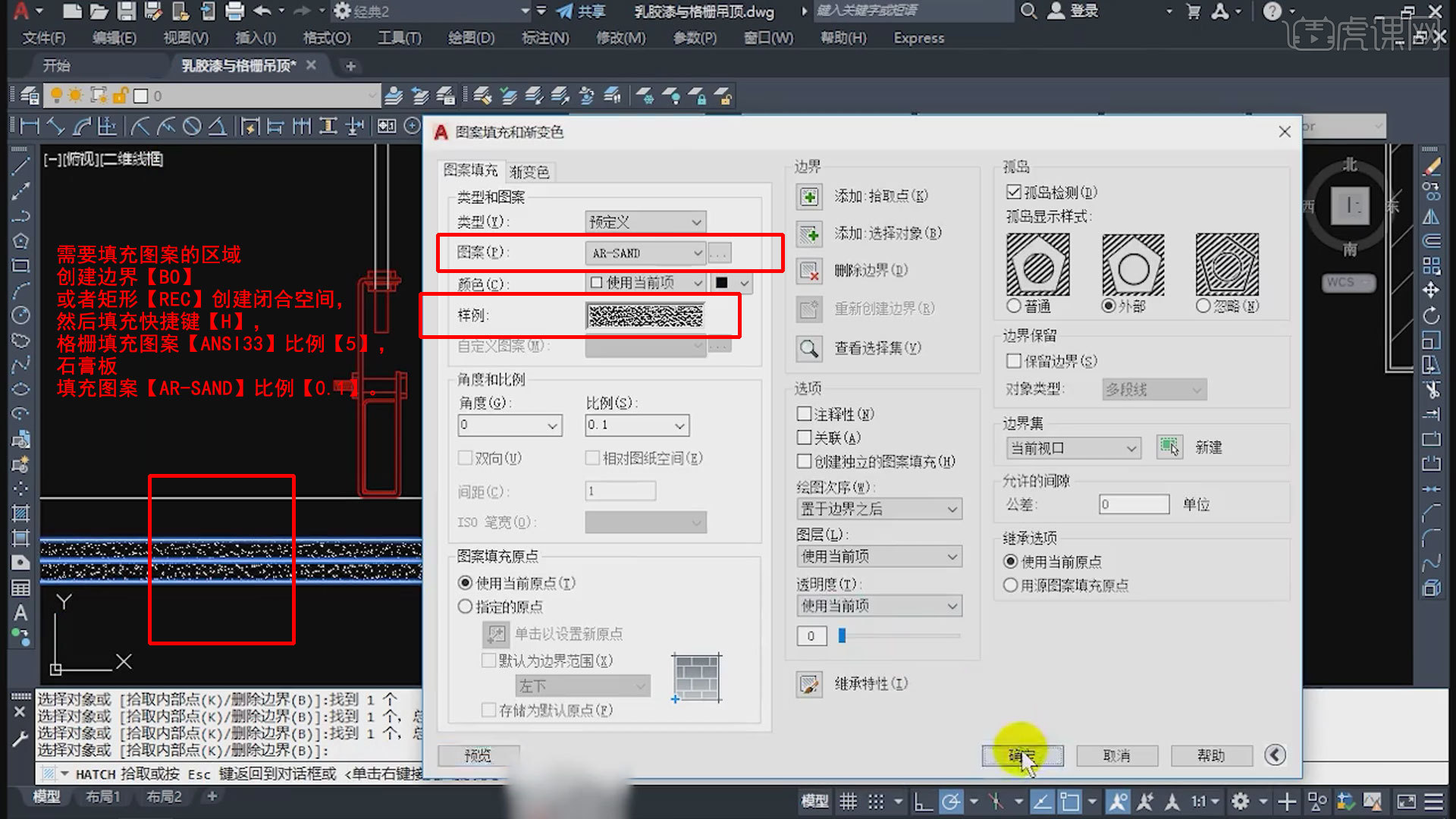Switch to the 渐变色 gradient tab

point(529,172)
